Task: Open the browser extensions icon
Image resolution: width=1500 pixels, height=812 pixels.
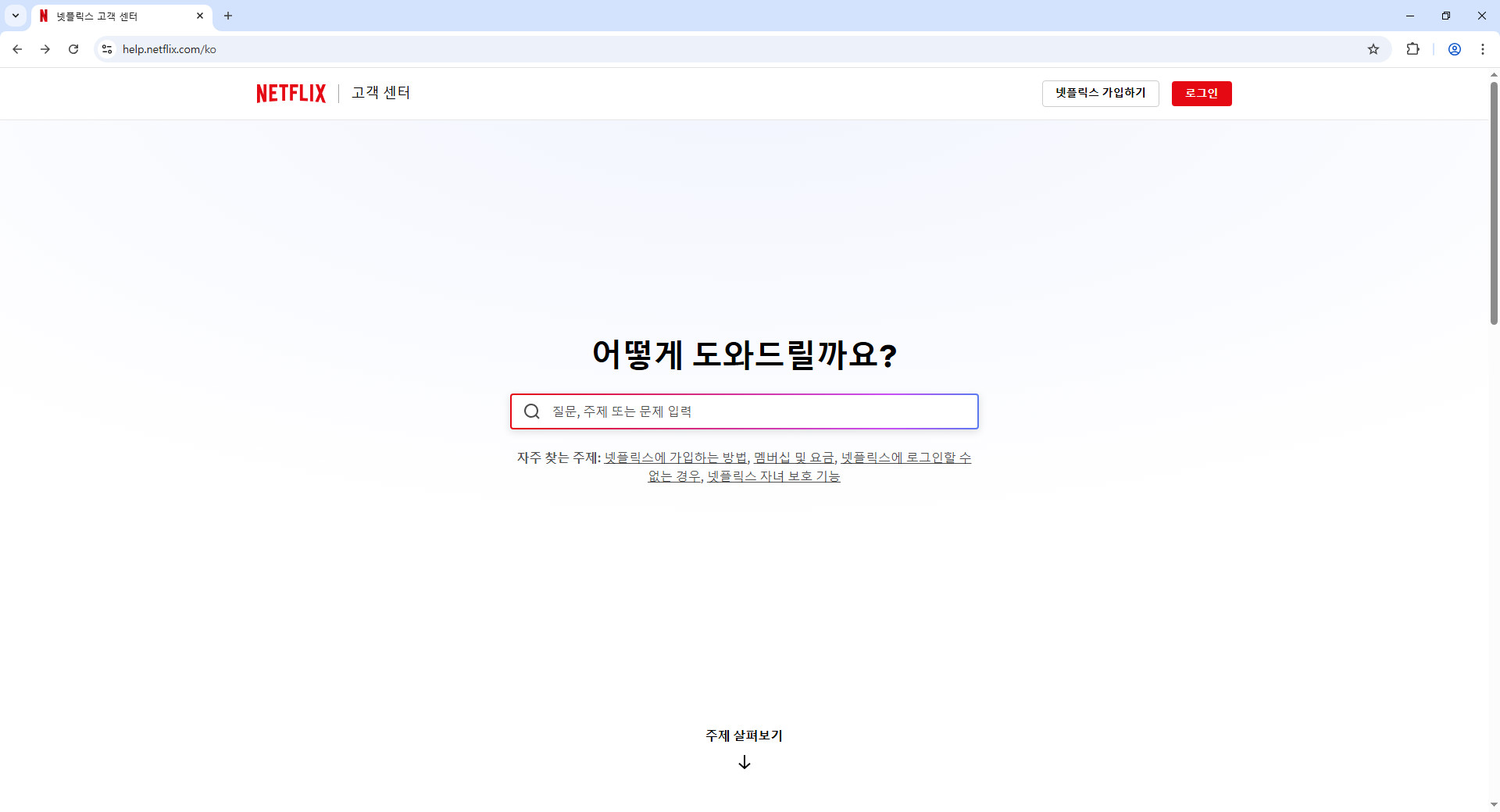Action: pyautogui.click(x=1414, y=48)
